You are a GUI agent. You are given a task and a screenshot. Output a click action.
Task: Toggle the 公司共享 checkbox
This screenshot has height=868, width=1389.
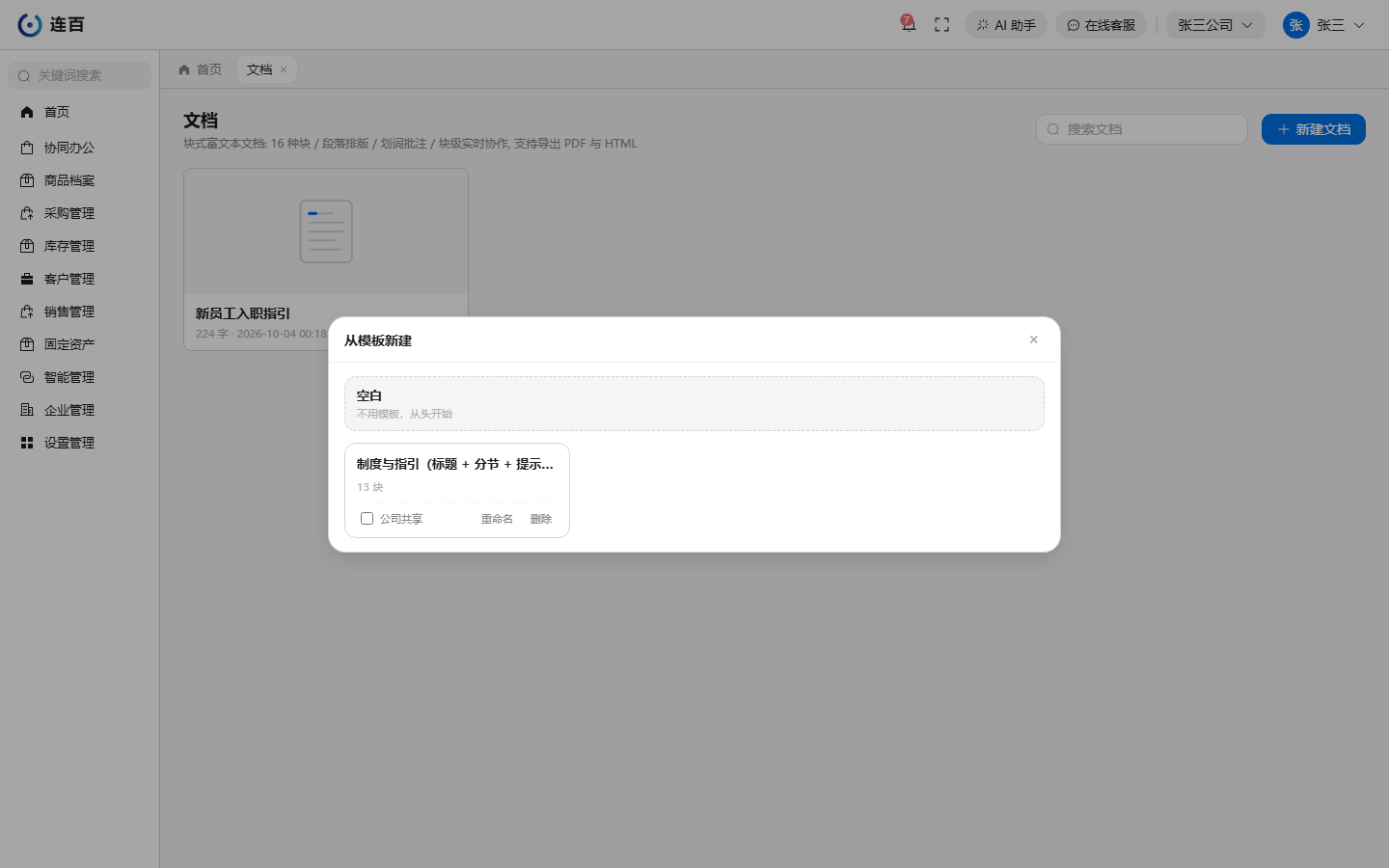coord(367,519)
